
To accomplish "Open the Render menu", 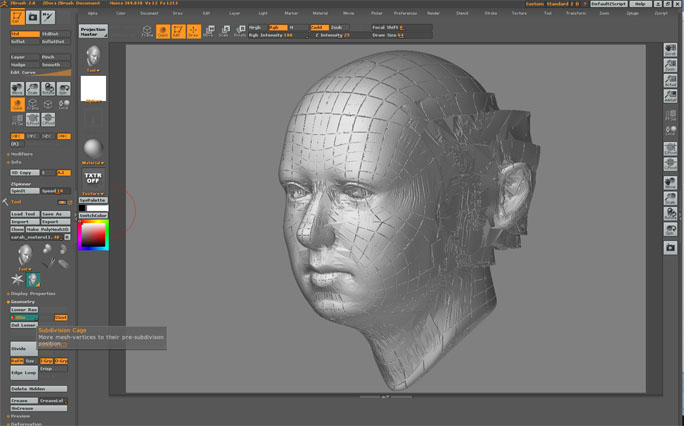I will pos(433,14).
